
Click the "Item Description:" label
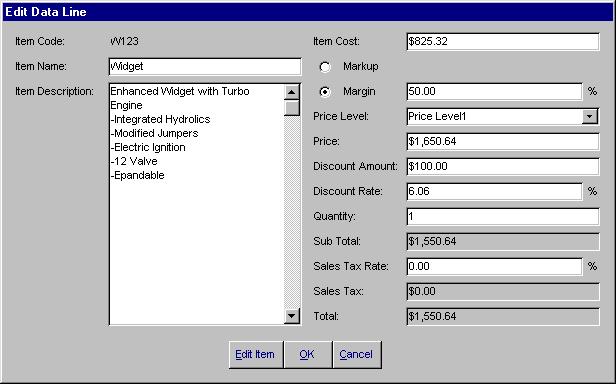[x=55, y=91]
